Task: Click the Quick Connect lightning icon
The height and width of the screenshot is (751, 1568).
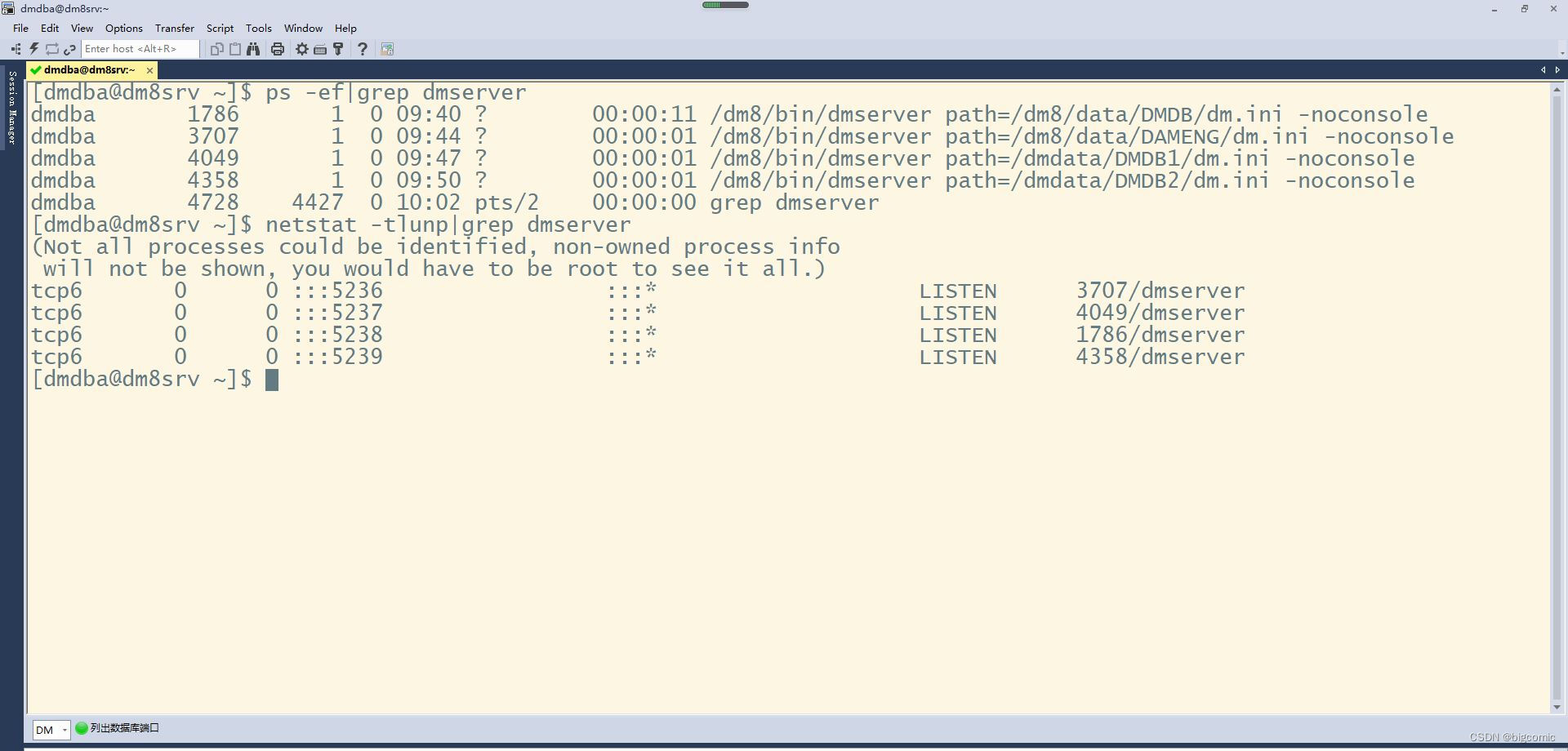Action: [33, 49]
